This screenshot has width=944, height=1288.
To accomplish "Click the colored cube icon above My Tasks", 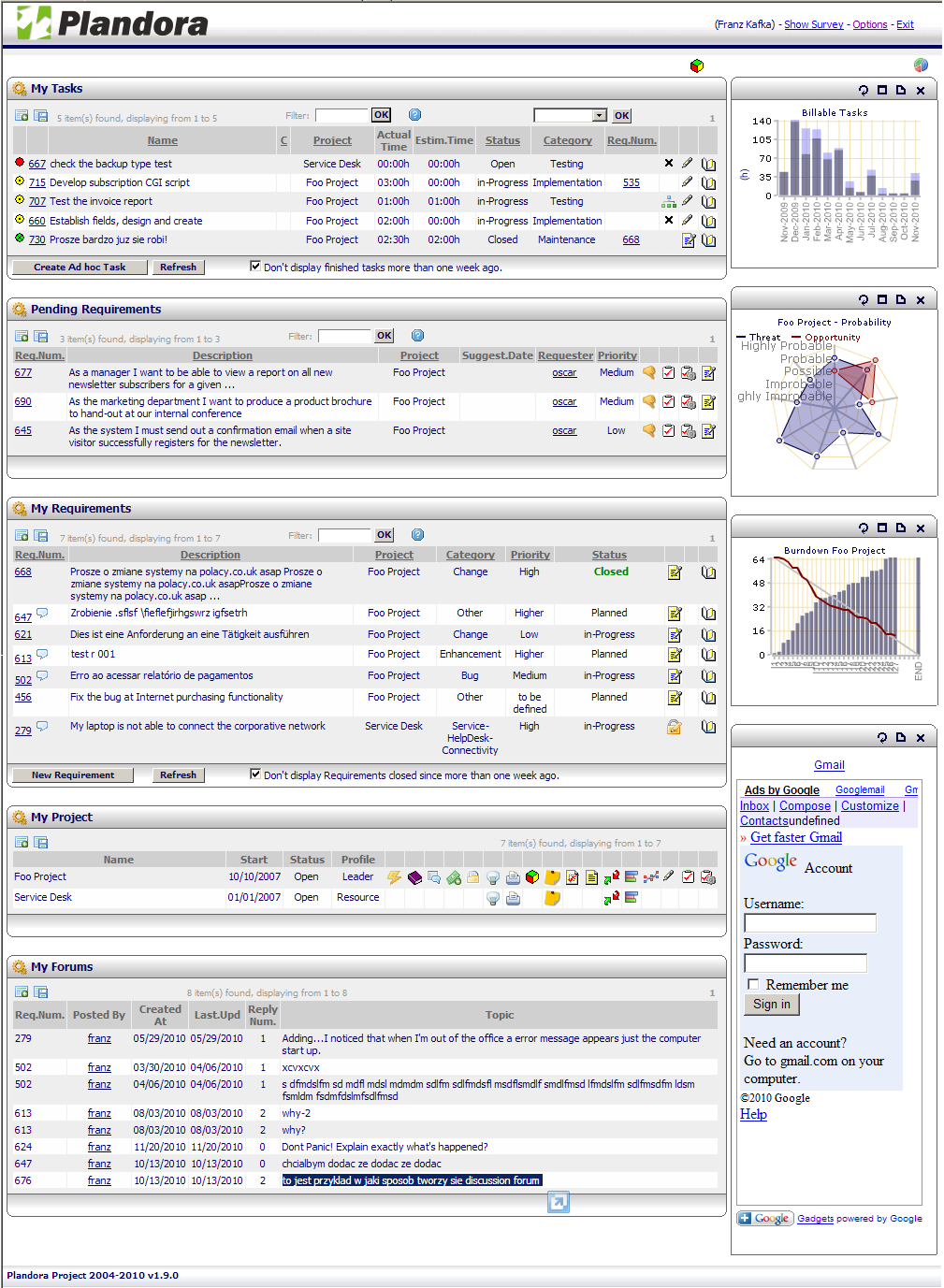I will (x=696, y=65).
